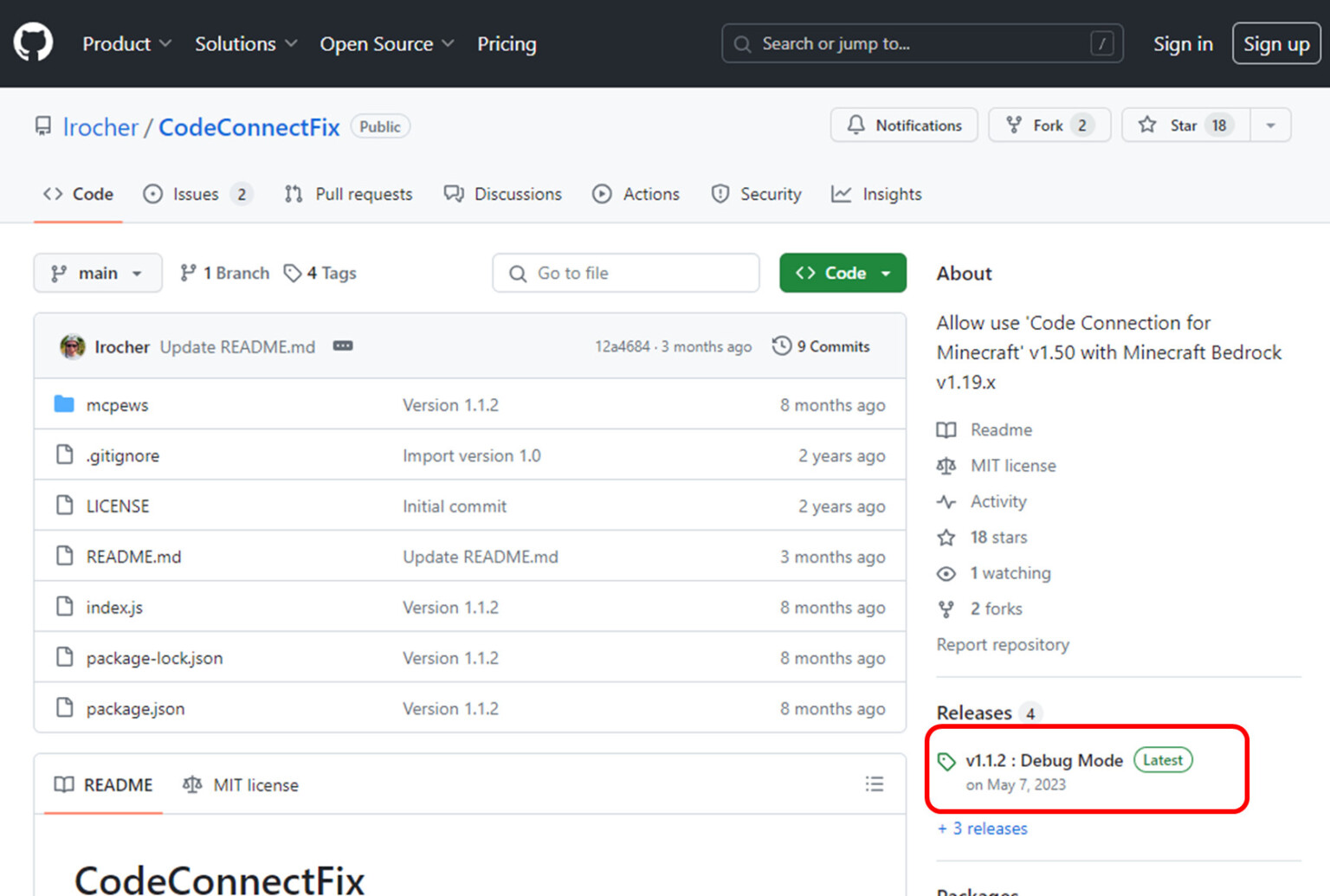Click the Search or jump to field

922,43
